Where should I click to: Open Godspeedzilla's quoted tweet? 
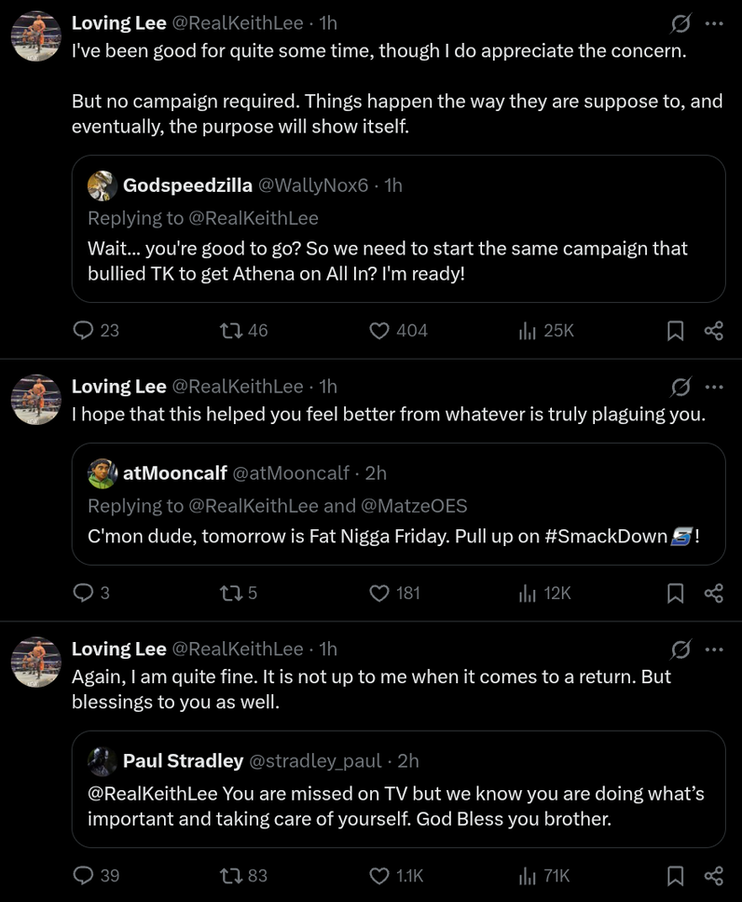point(398,260)
